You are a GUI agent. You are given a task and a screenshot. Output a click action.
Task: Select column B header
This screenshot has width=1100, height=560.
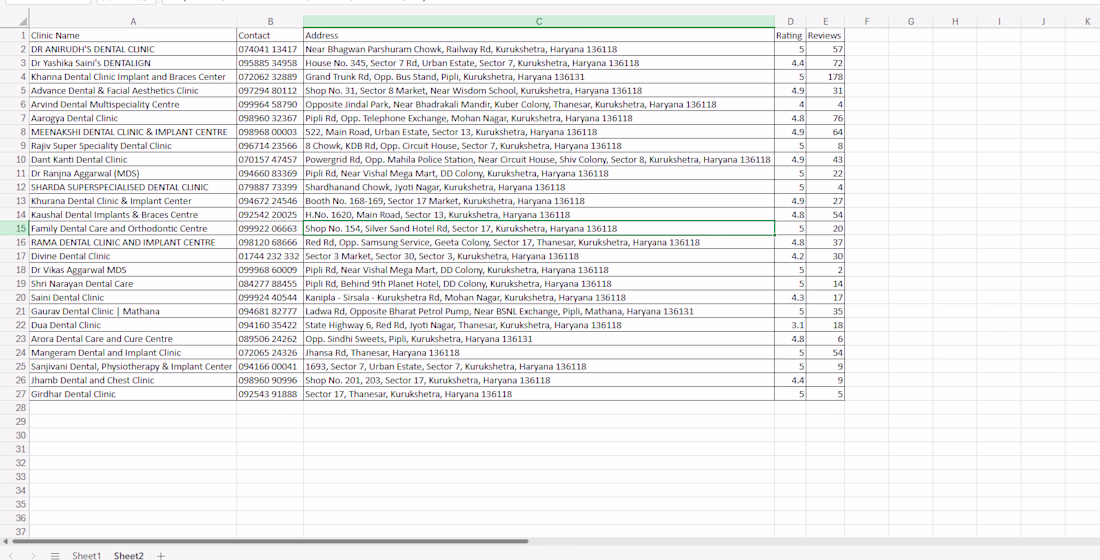[270, 22]
